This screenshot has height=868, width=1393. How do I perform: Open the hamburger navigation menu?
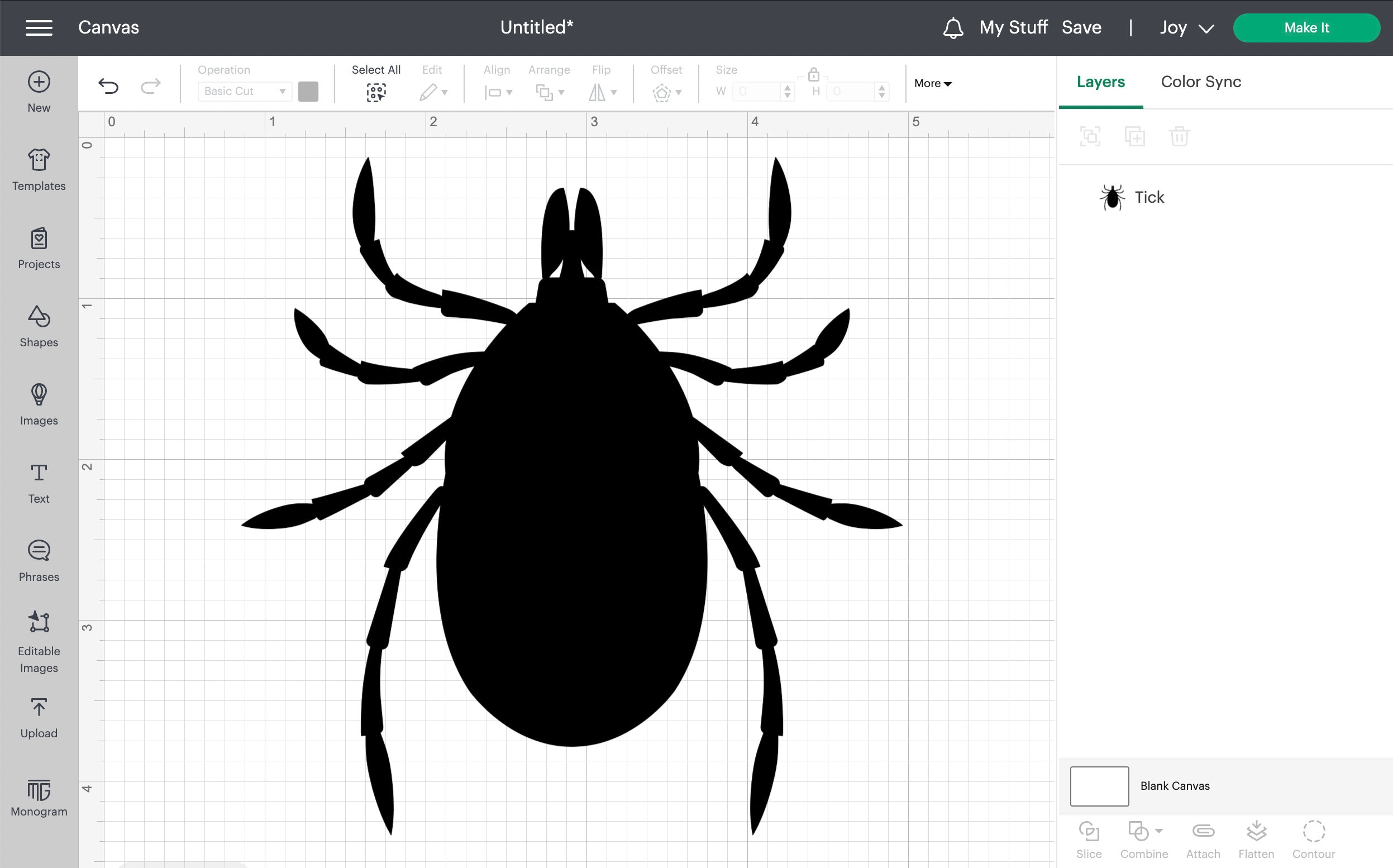coord(39,27)
